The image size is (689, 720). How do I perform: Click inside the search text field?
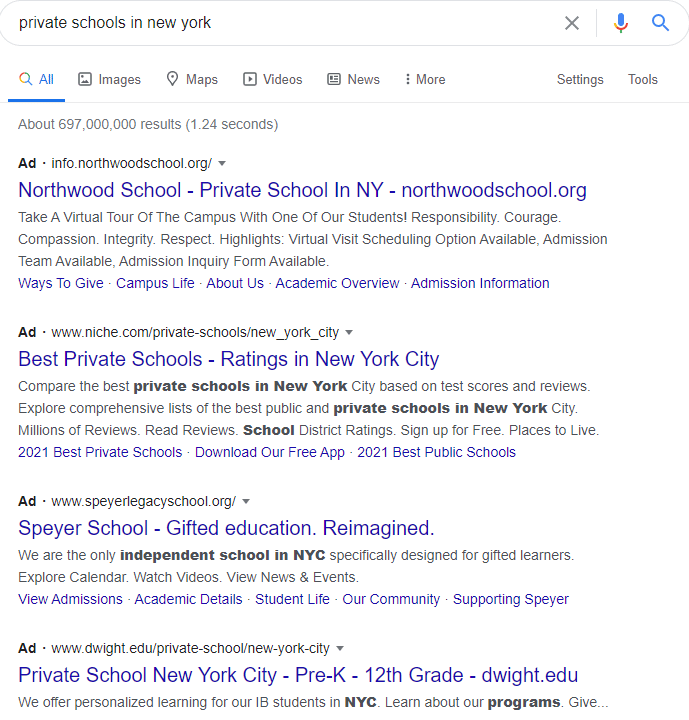[280, 23]
